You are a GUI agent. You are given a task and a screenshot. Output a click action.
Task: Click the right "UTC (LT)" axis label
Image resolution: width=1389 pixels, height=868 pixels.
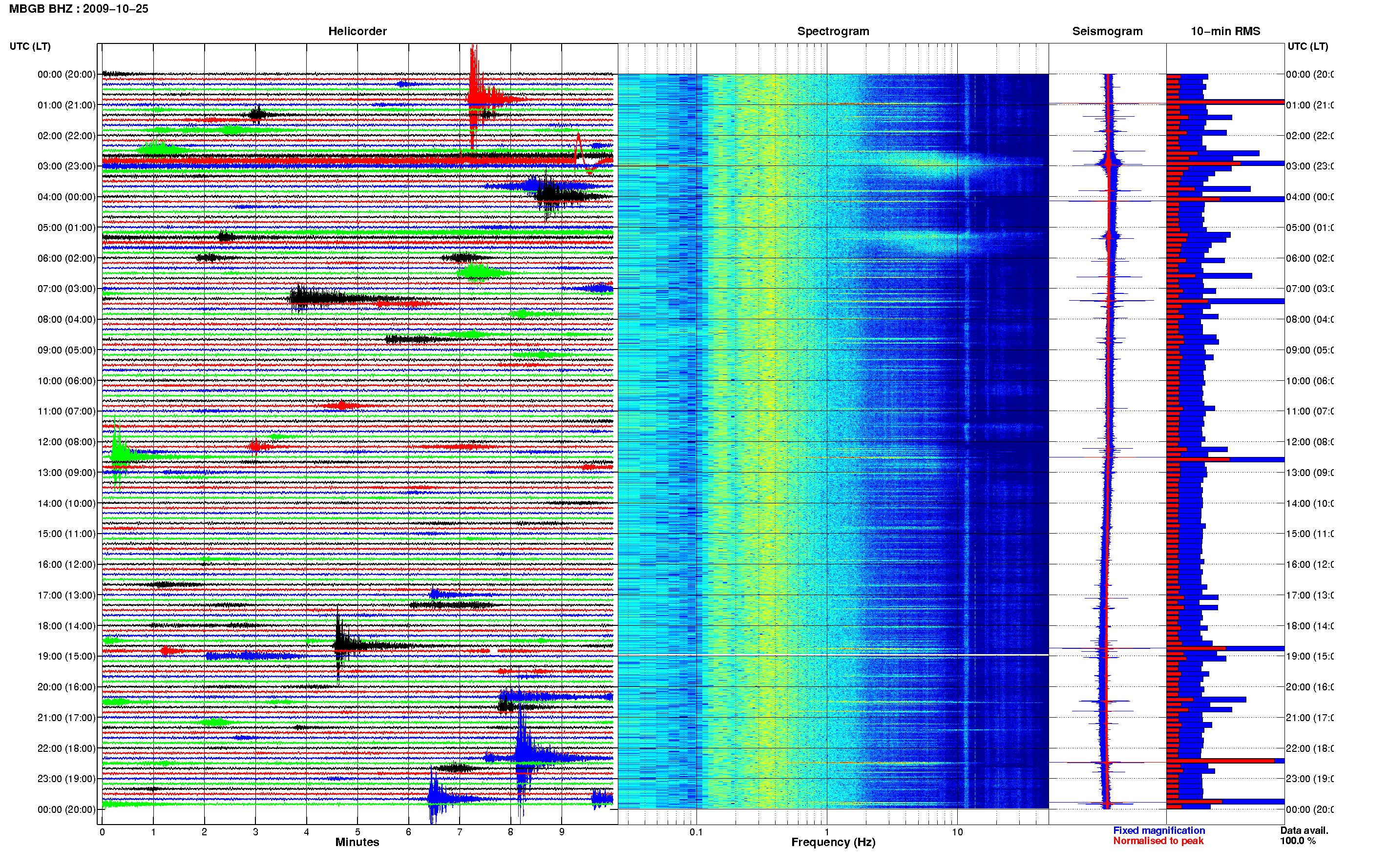pyautogui.click(x=1307, y=46)
